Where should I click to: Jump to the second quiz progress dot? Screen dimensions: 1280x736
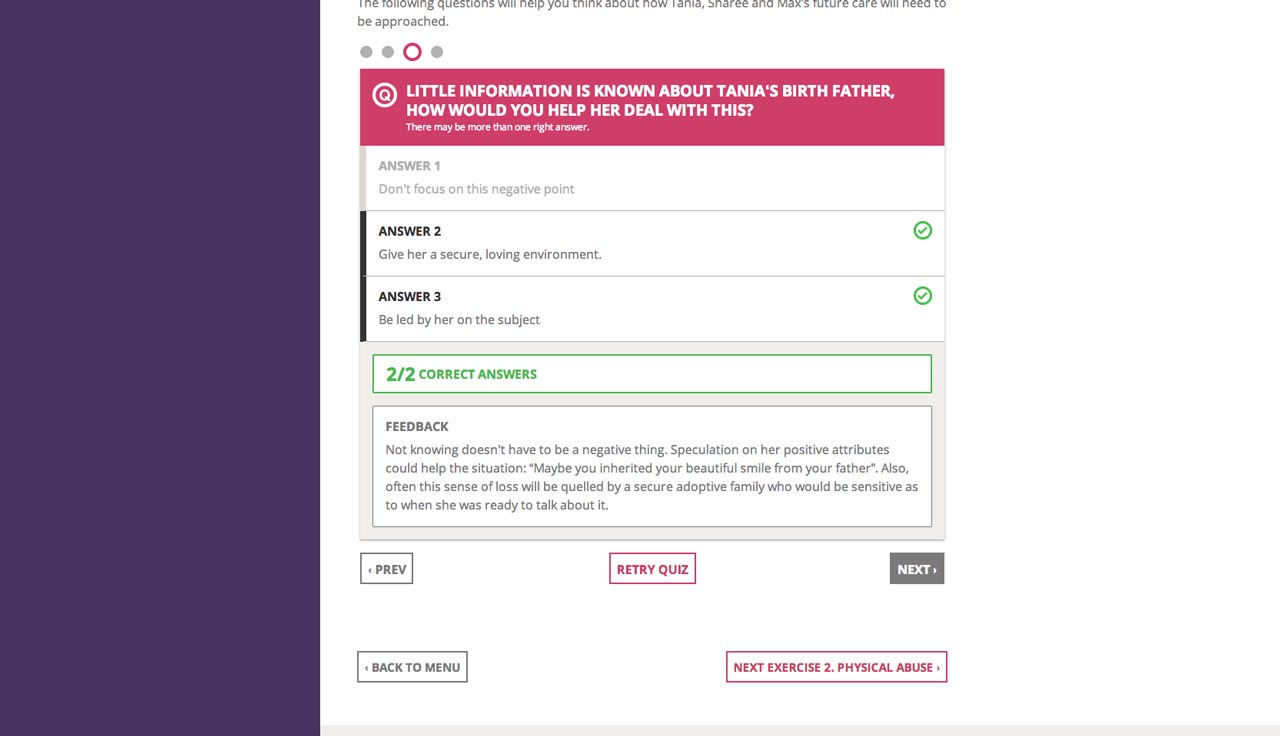pos(388,52)
